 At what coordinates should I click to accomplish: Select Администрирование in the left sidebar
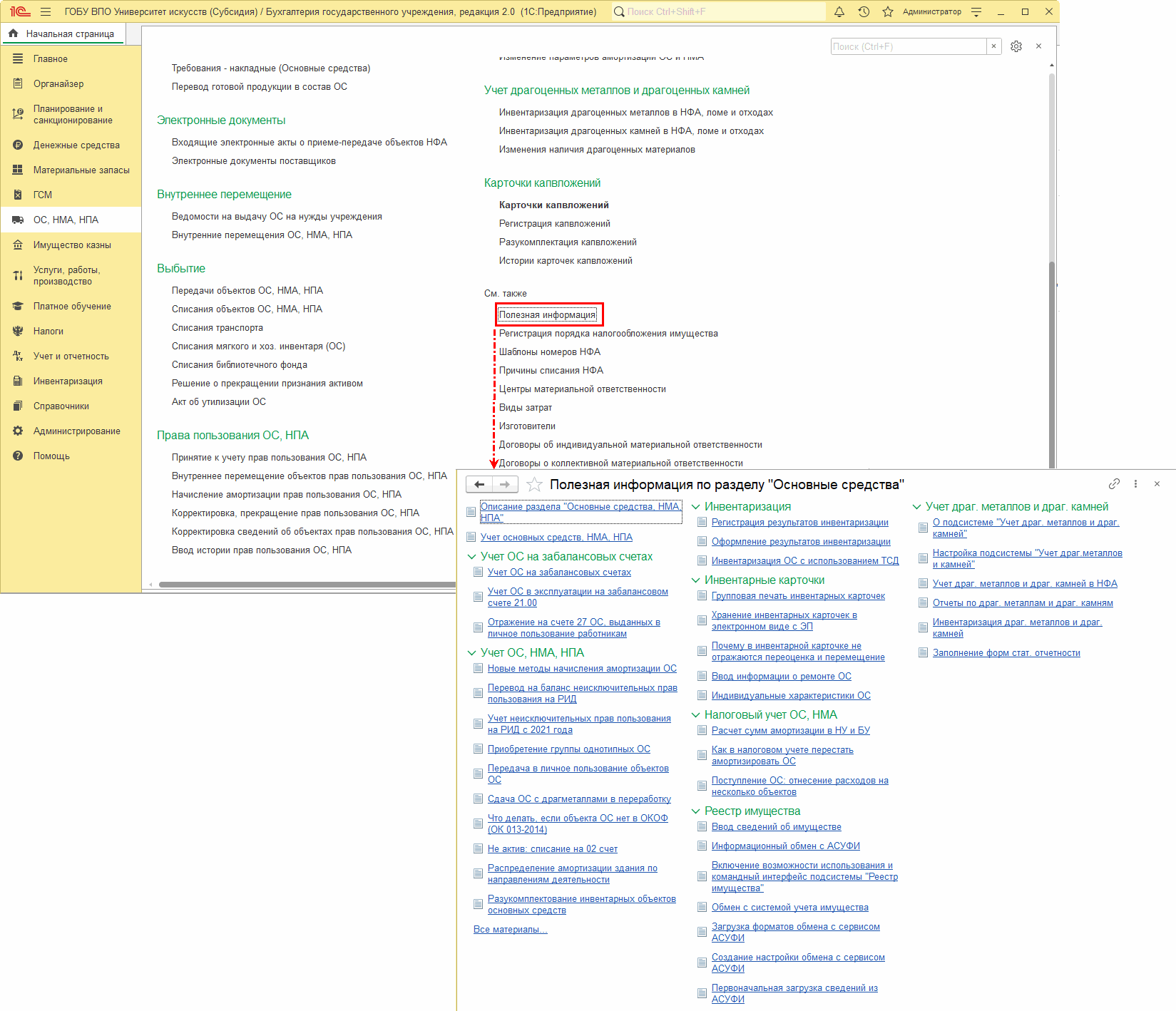[76, 431]
